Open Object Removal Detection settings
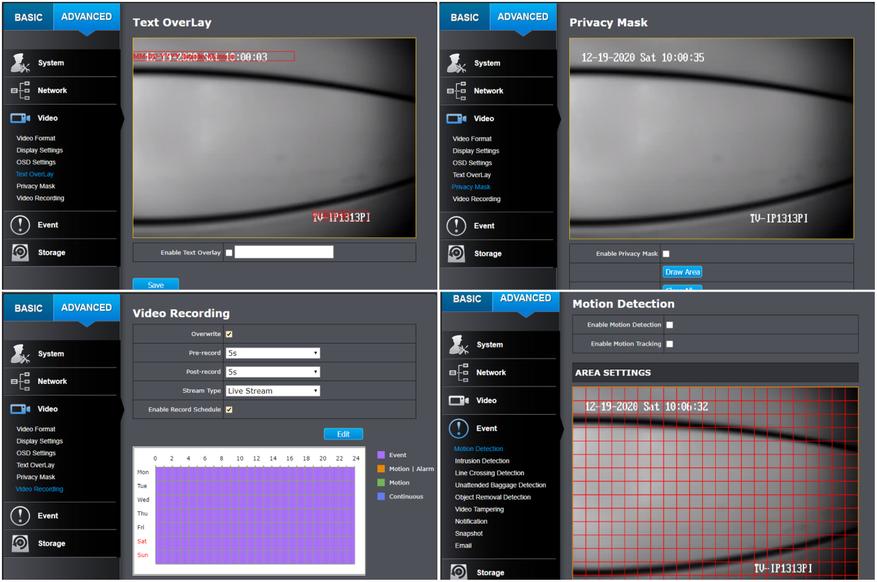 493,497
